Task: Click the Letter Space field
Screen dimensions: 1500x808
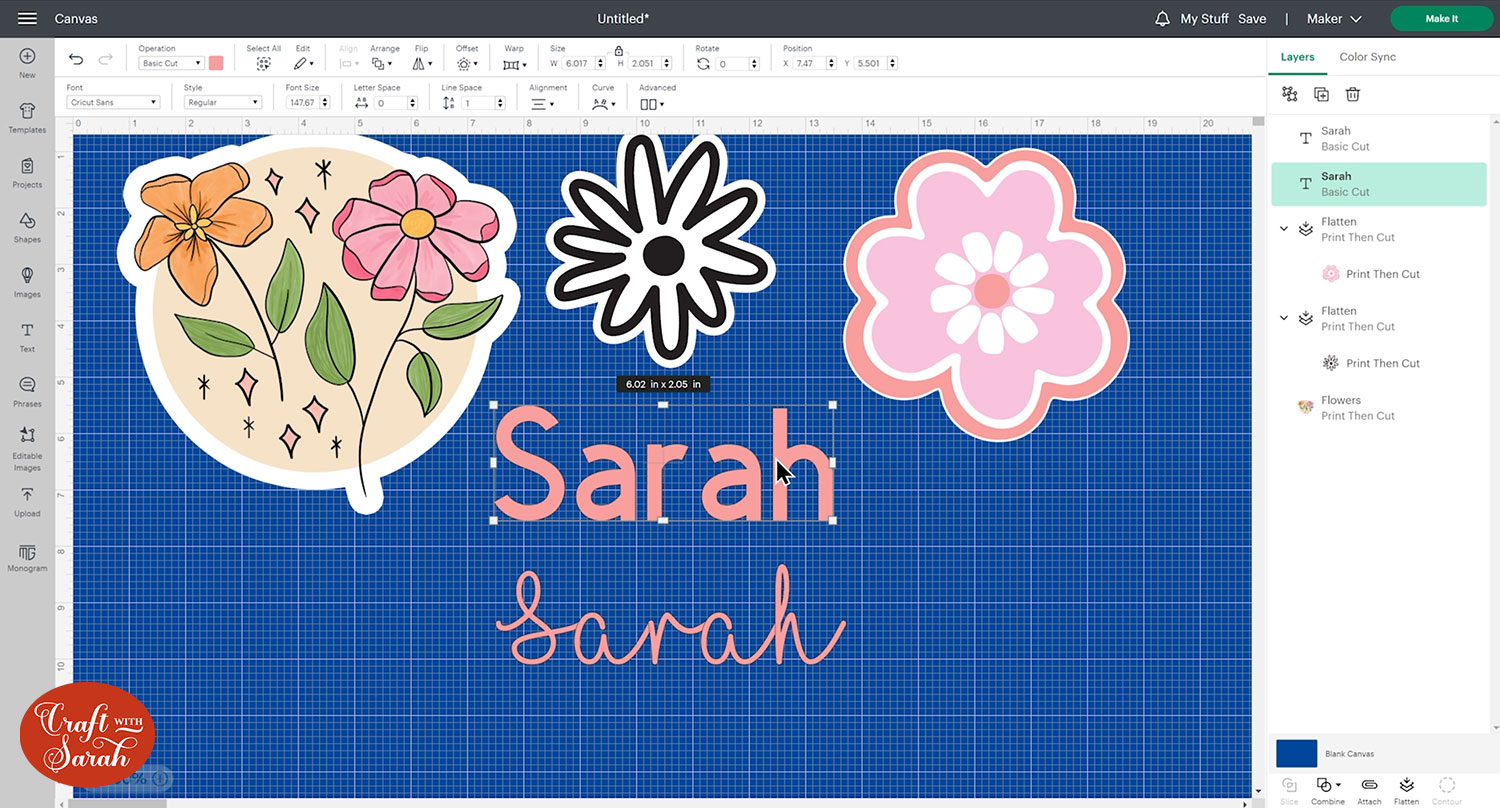Action: pyautogui.click(x=391, y=103)
